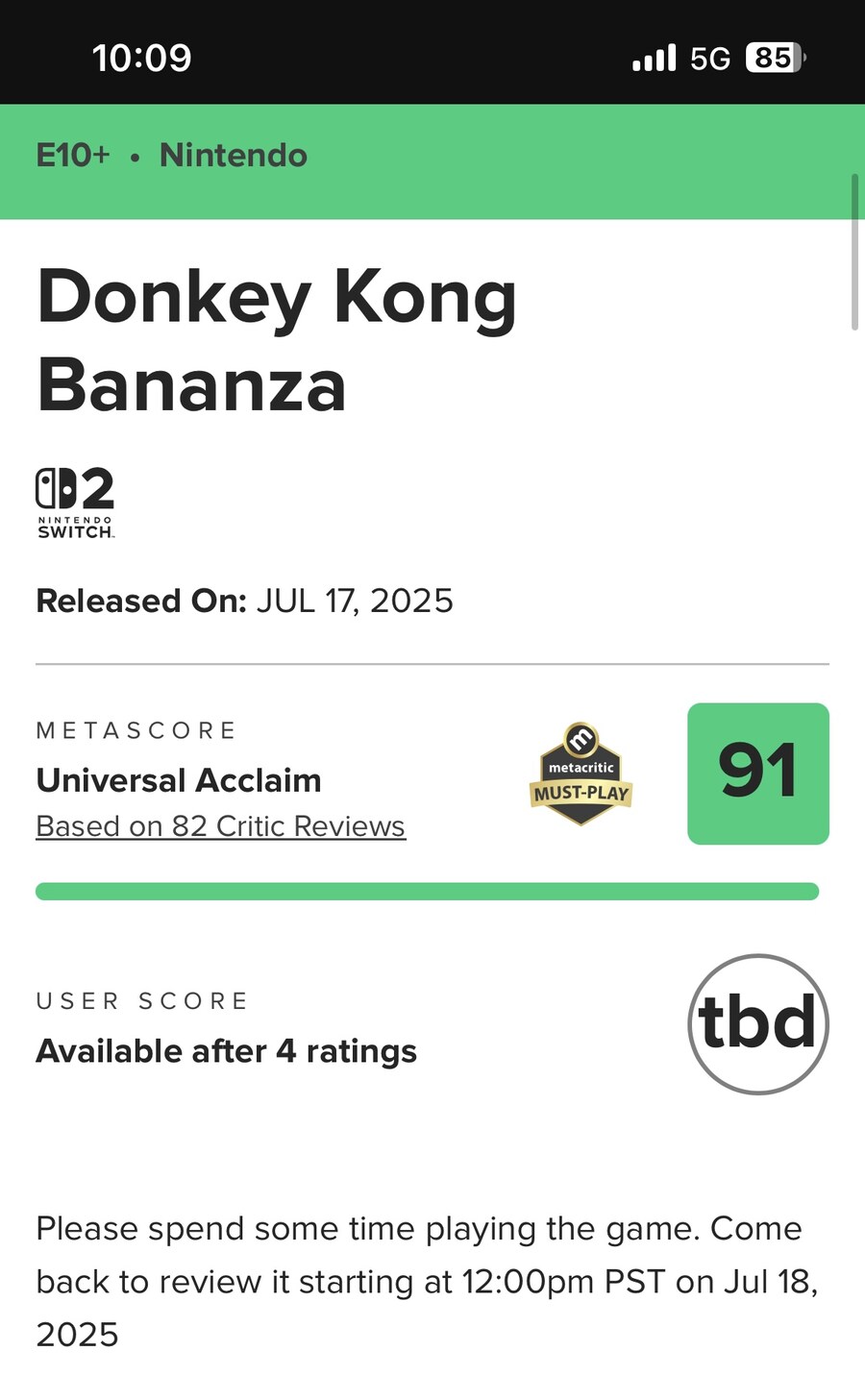Open the Based on 82 Critic Reviews link
The width and height of the screenshot is (865, 1400).
220,826
